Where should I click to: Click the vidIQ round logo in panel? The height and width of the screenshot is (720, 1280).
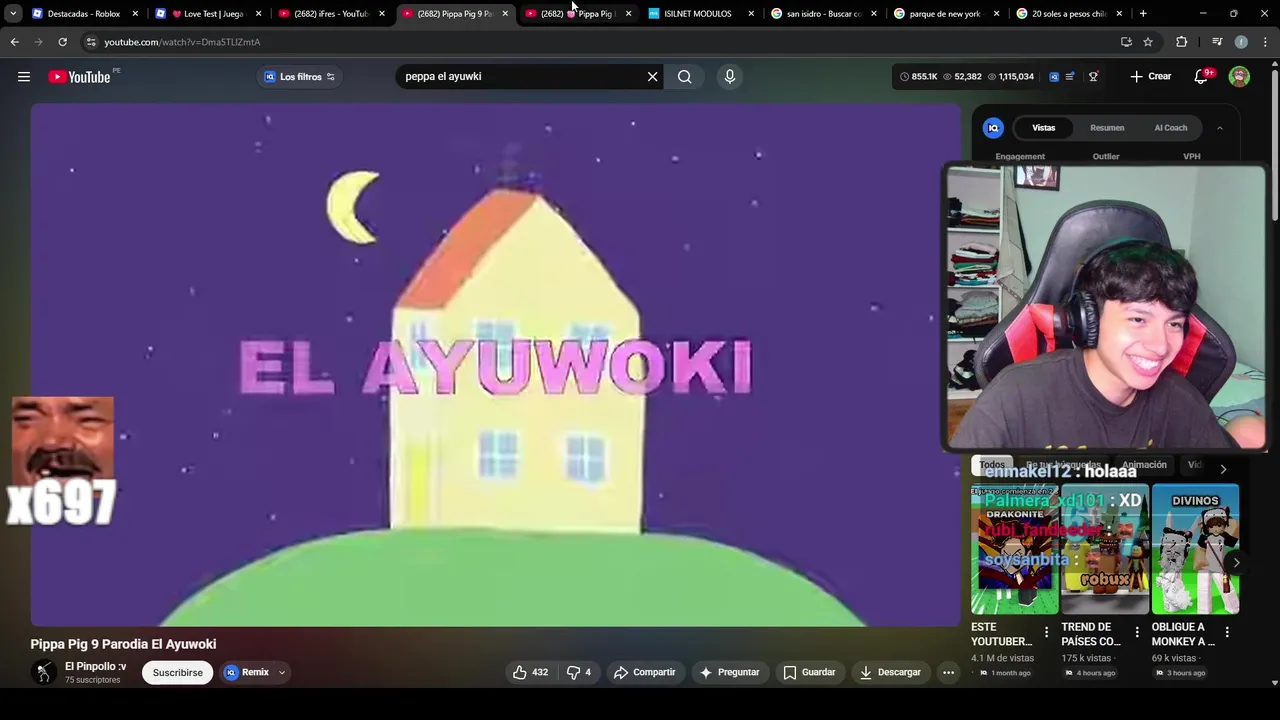coord(993,128)
